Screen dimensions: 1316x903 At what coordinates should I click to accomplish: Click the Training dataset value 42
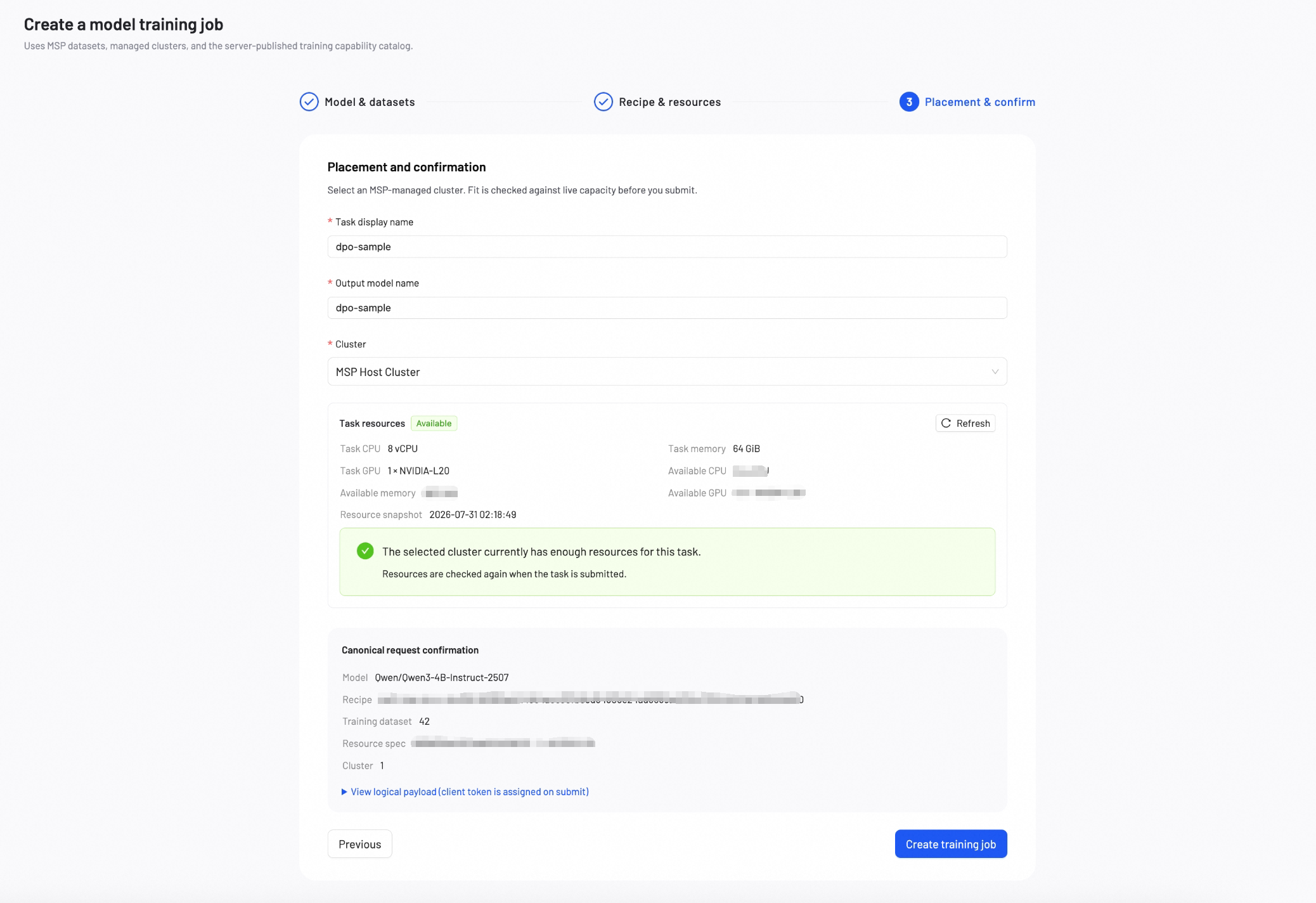click(424, 721)
